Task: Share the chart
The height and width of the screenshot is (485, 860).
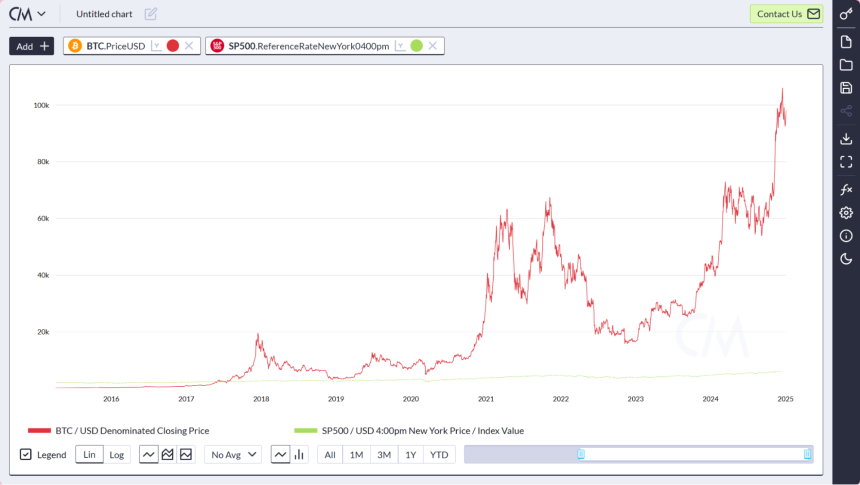Action: (x=846, y=111)
